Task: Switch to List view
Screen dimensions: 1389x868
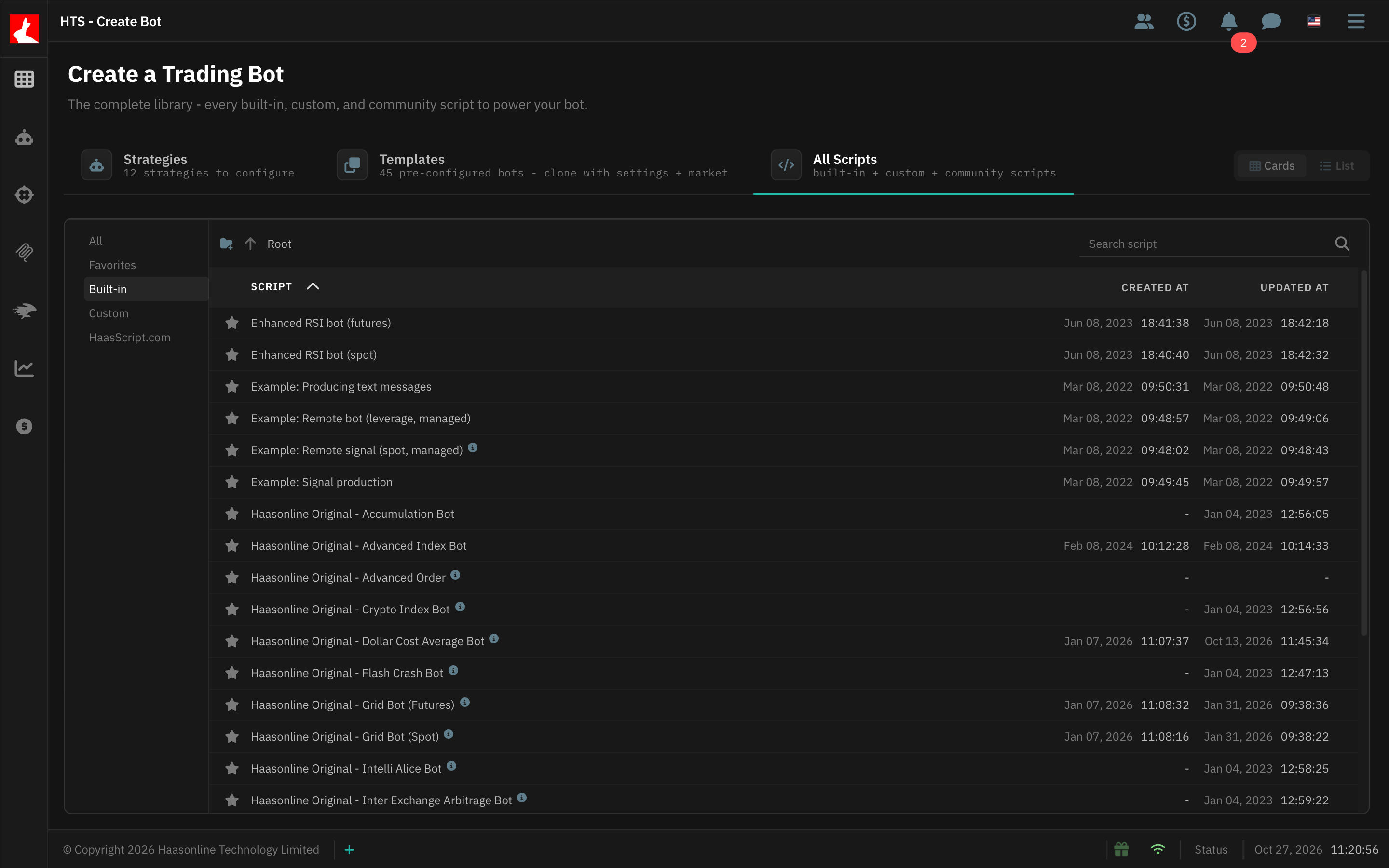Action: coord(1337,166)
